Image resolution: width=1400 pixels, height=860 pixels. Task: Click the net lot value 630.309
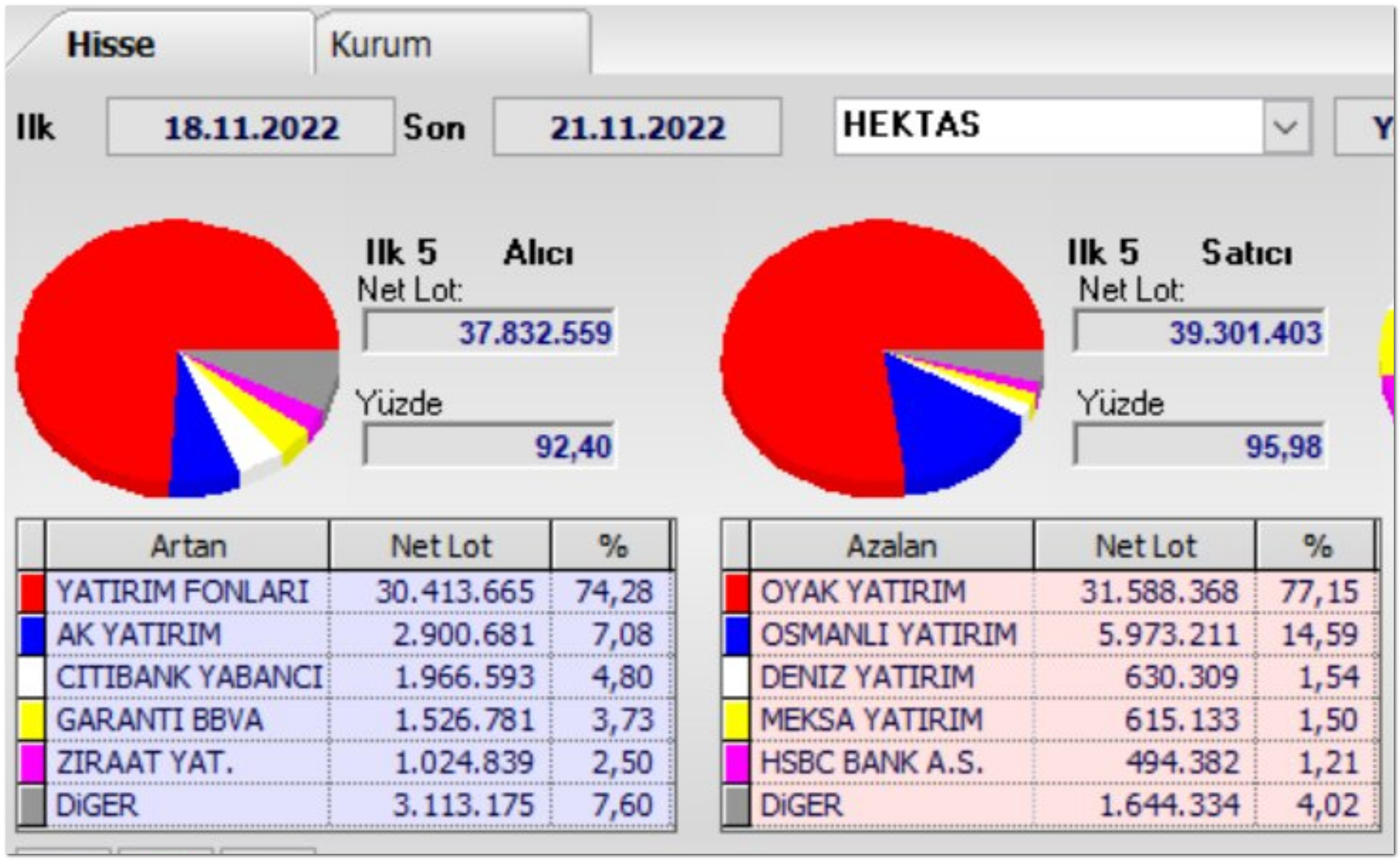[1182, 678]
